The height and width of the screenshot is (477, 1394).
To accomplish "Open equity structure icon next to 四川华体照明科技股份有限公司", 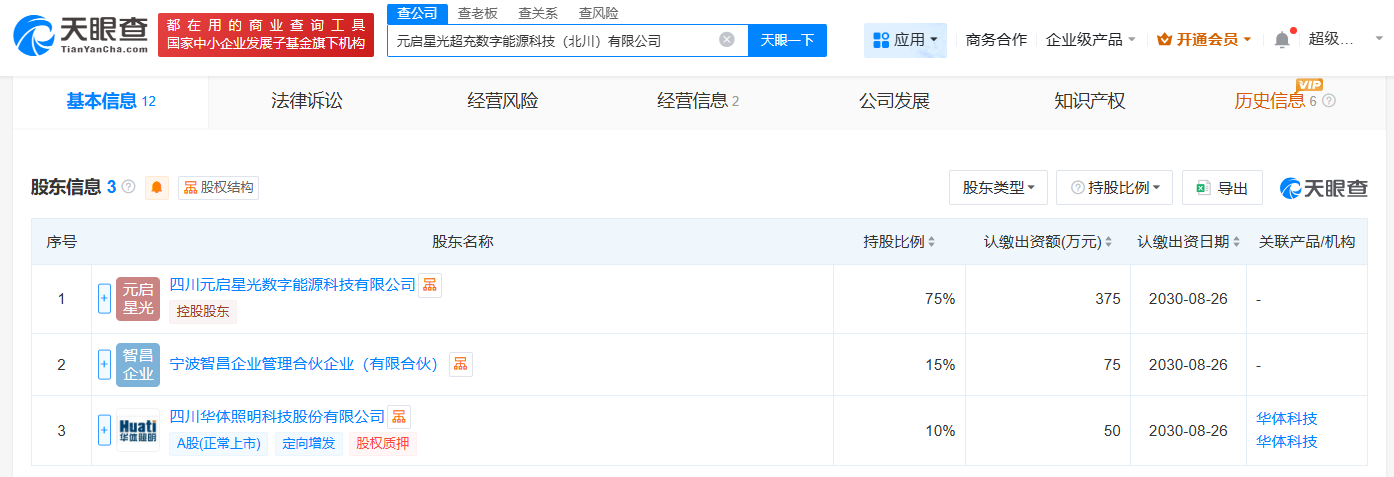I will pos(399,417).
